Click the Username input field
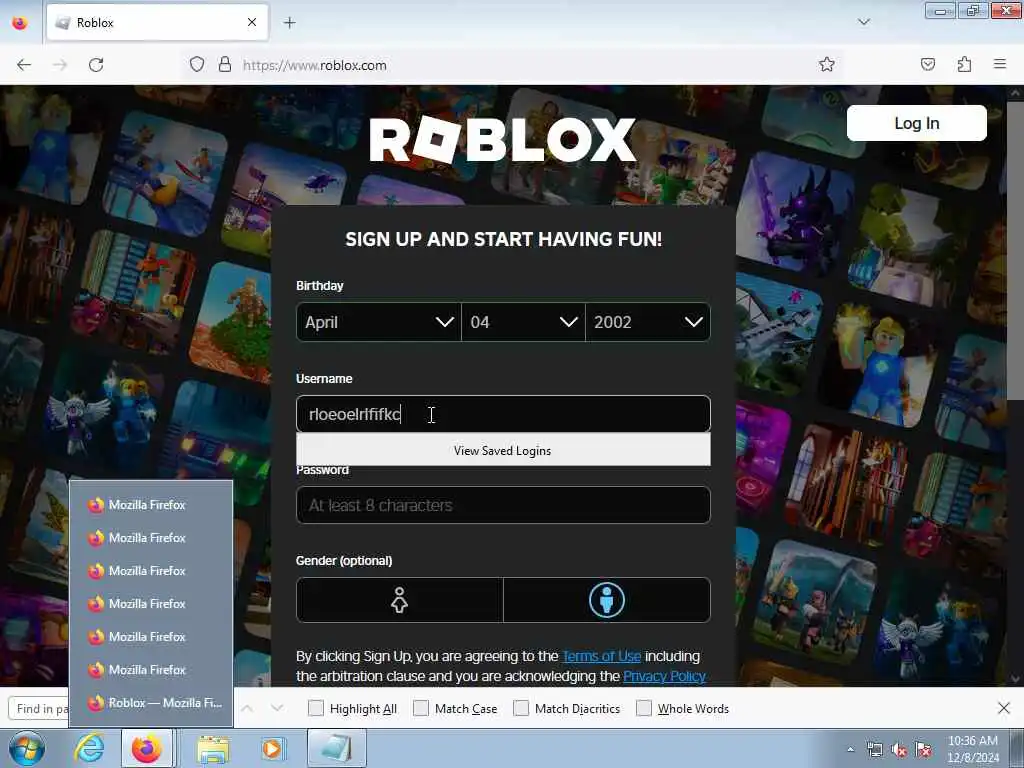1024x768 pixels. pos(503,414)
